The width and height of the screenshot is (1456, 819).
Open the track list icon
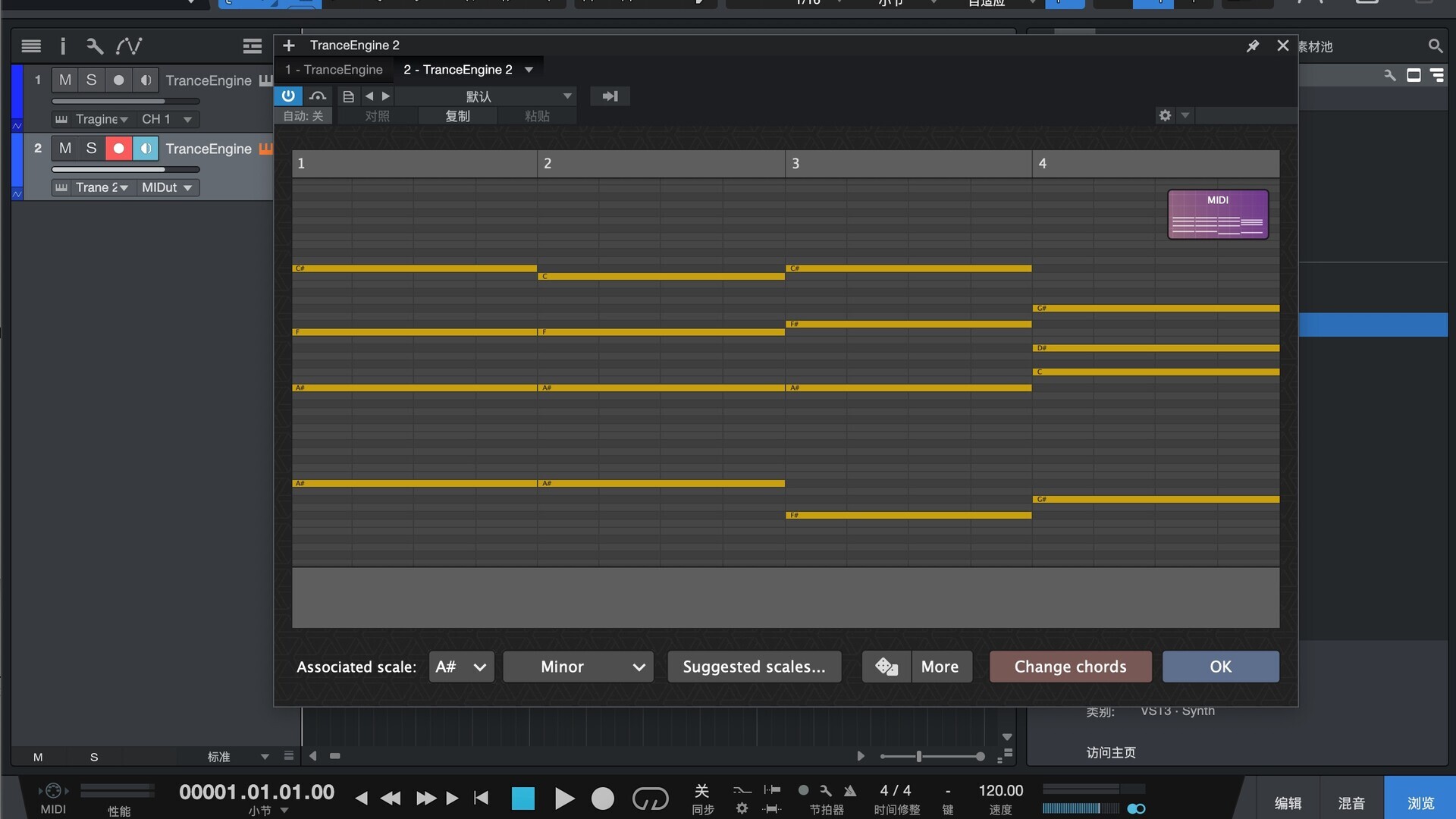click(31, 46)
